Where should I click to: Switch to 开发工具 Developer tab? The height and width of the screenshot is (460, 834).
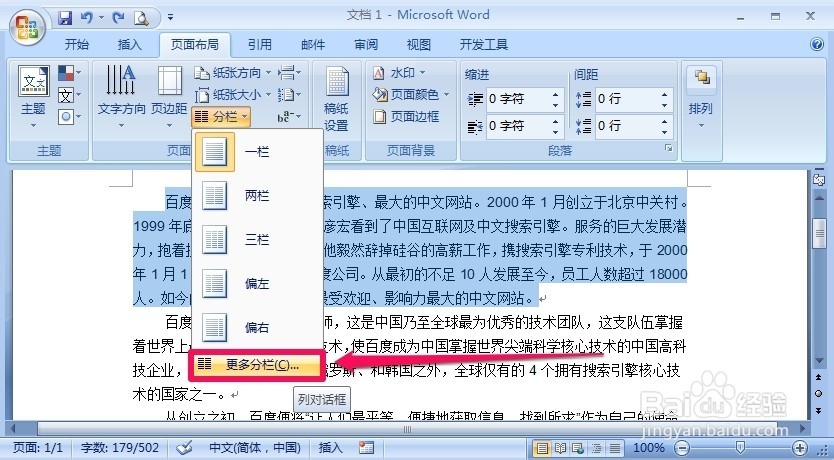(483, 45)
